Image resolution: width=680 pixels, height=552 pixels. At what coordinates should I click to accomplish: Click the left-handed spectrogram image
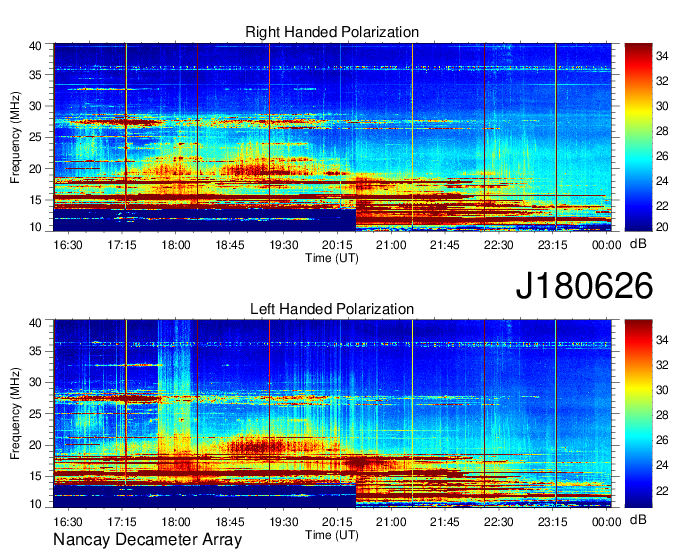[x=332, y=414]
